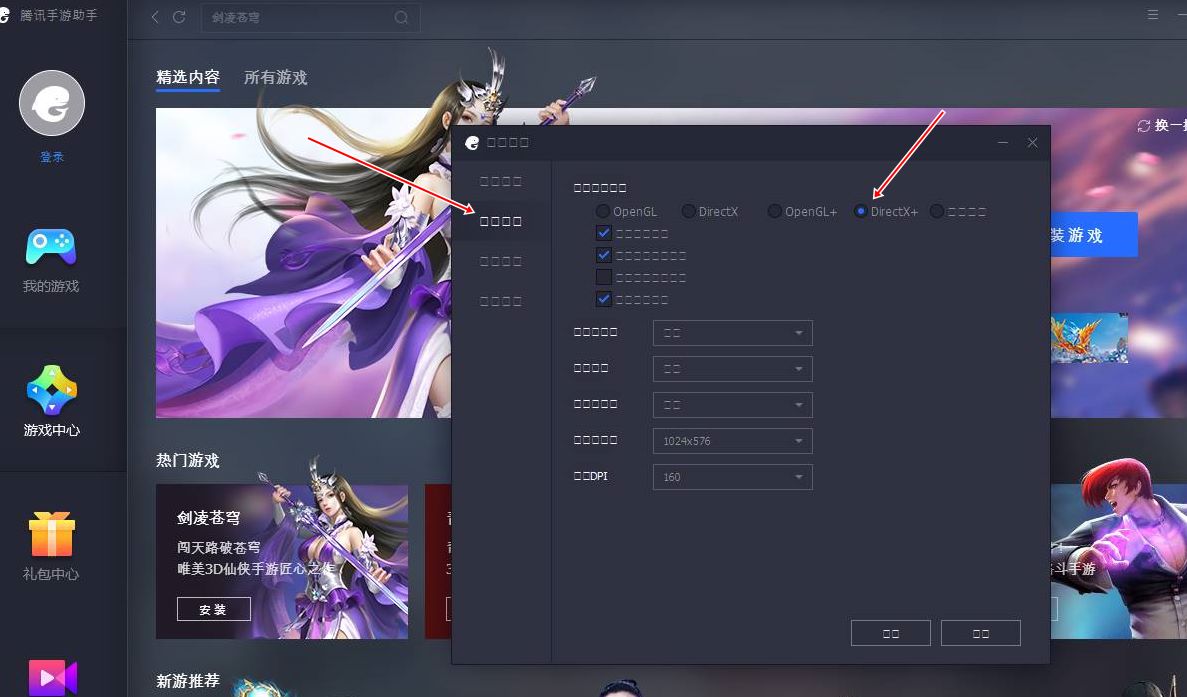Click the large featured banner artwork
The height and width of the screenshot is (697, 1187).
[x=303, y=263]
